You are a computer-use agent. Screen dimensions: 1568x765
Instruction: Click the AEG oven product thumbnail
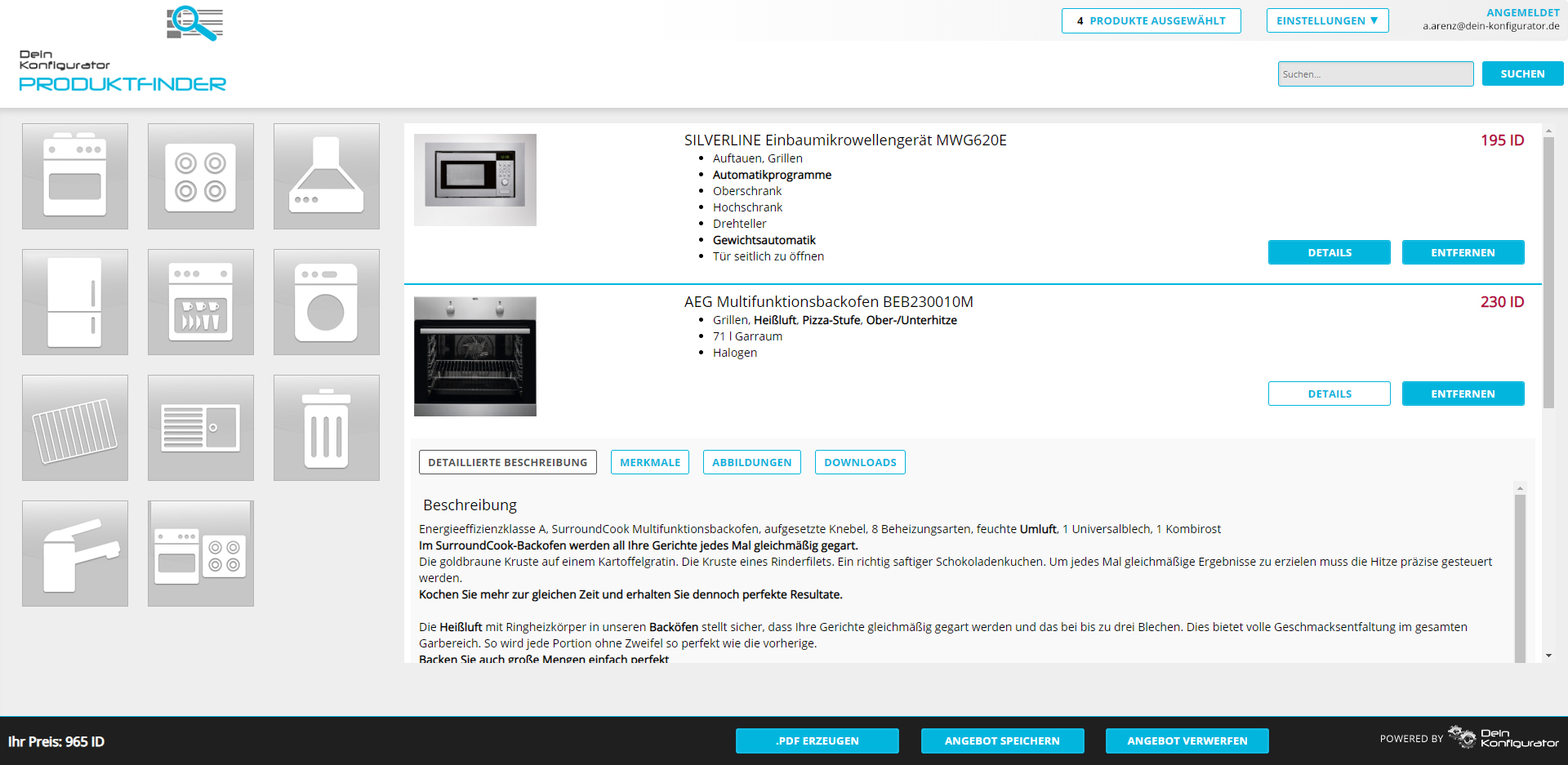point(475,356)
